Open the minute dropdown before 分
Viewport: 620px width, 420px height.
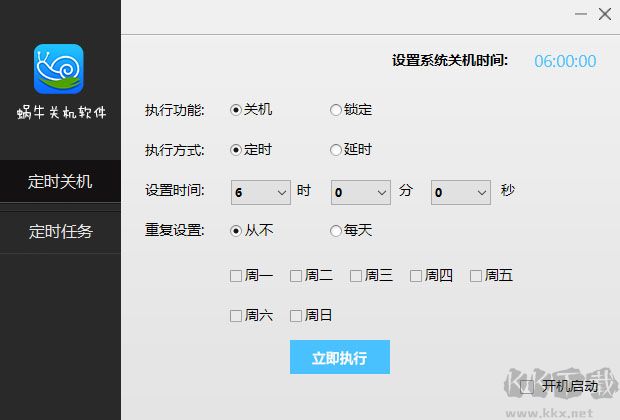click(361, 193)
